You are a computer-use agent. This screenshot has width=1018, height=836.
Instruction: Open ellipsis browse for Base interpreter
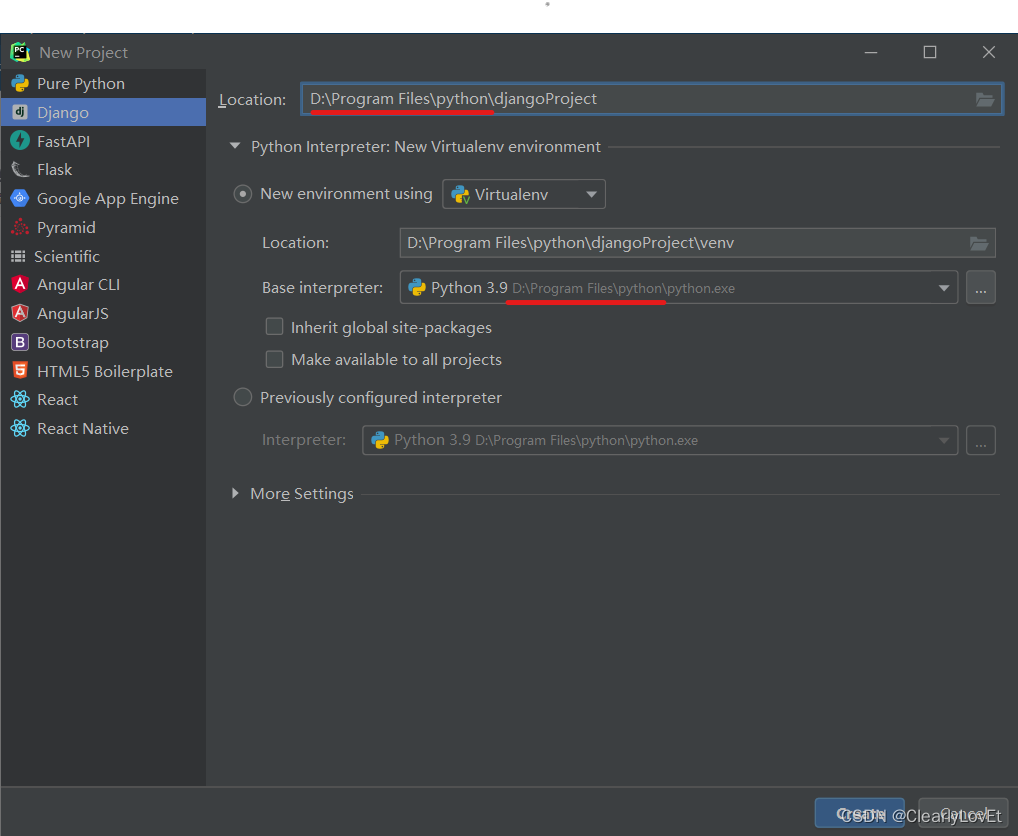click(x=980, y=288)
